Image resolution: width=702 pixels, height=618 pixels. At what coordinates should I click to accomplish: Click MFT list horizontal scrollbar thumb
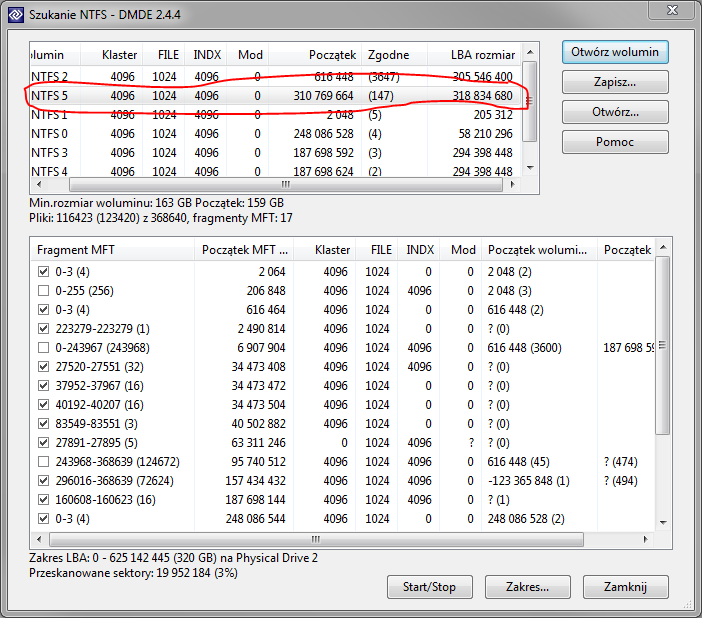(316, 539)
